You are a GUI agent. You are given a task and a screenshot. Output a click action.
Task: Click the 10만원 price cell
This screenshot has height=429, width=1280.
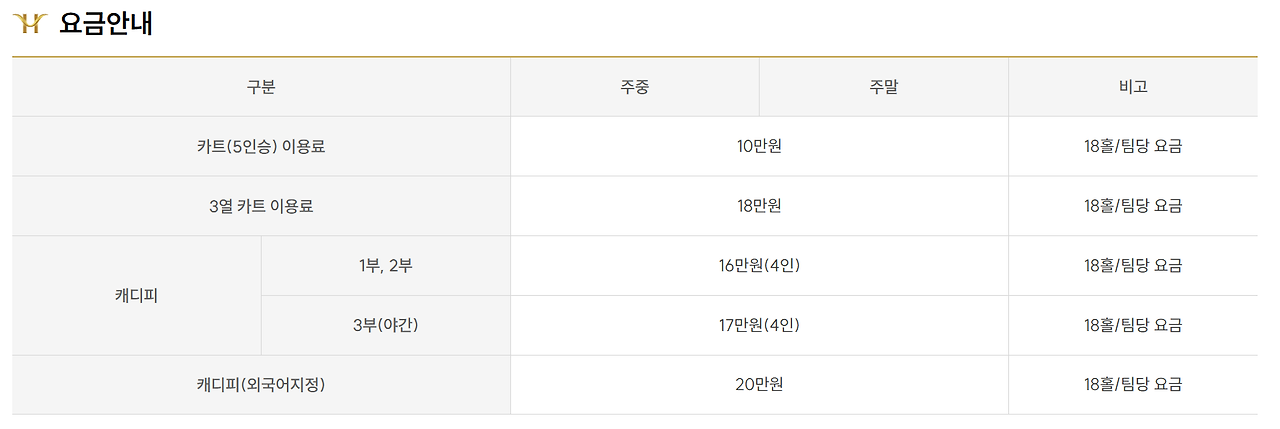(x=759, y=147)
